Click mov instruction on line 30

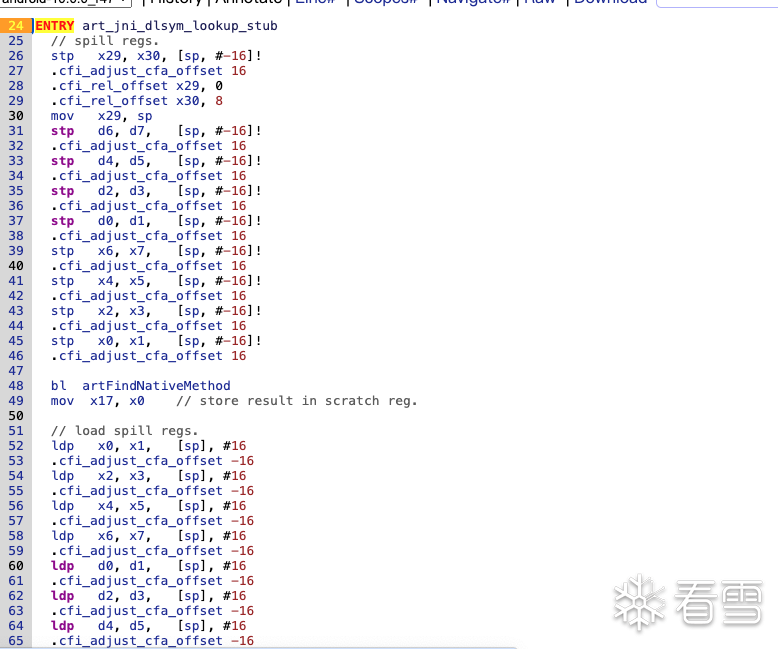[63, 116]
